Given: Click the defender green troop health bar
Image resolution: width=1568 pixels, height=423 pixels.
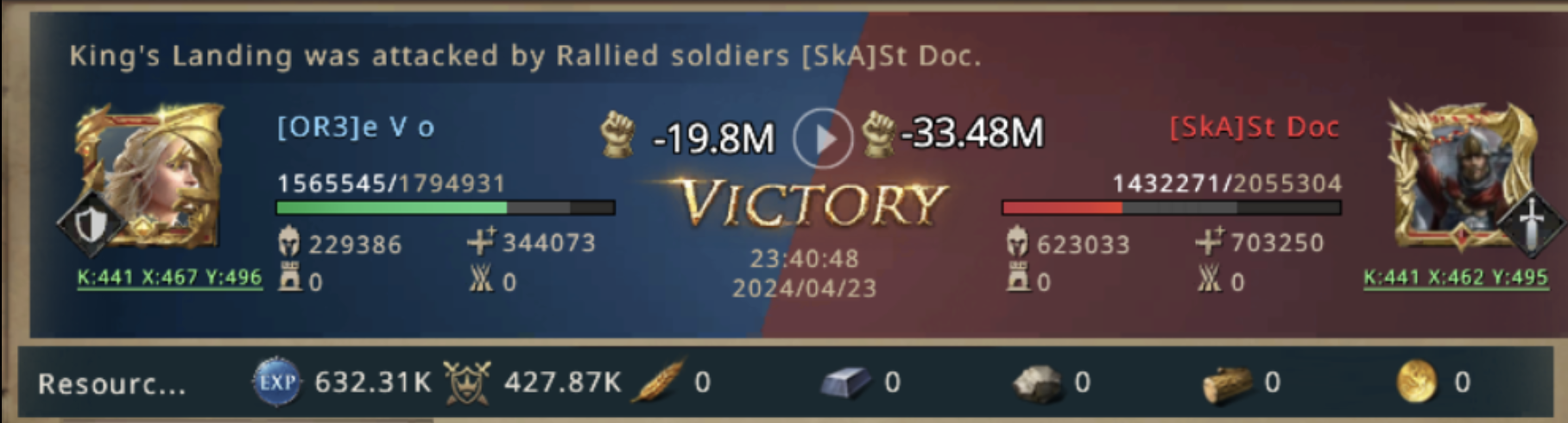Looking at the screenshot, I should coord(446,208).
